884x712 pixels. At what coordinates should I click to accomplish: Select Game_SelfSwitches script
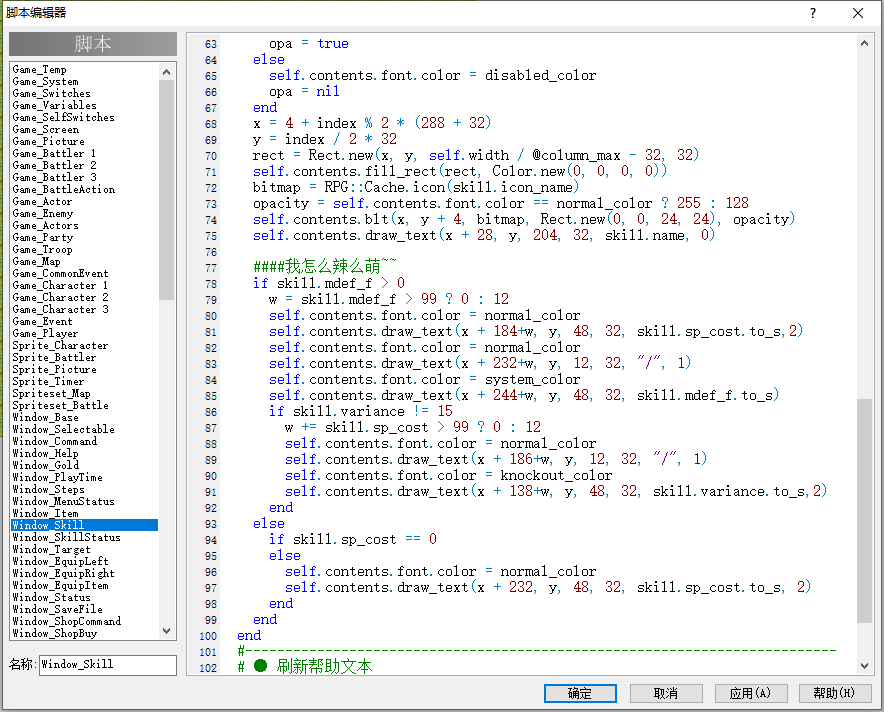(x=63, y=117)
